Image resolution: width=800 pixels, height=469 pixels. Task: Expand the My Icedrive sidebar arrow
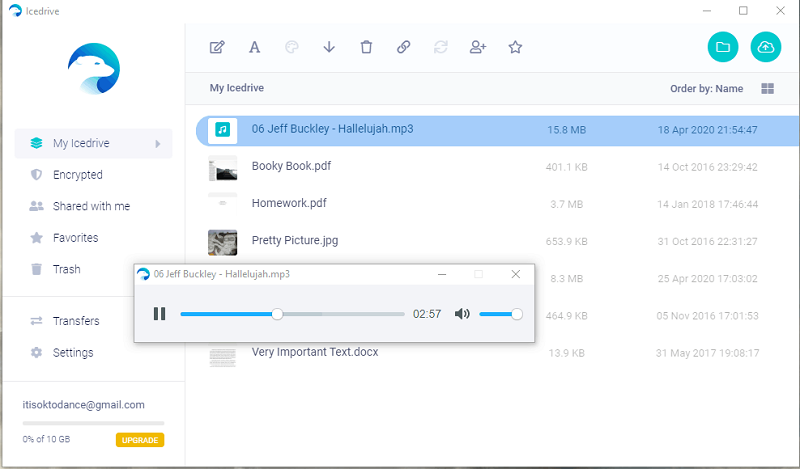(x=157, y=144)
